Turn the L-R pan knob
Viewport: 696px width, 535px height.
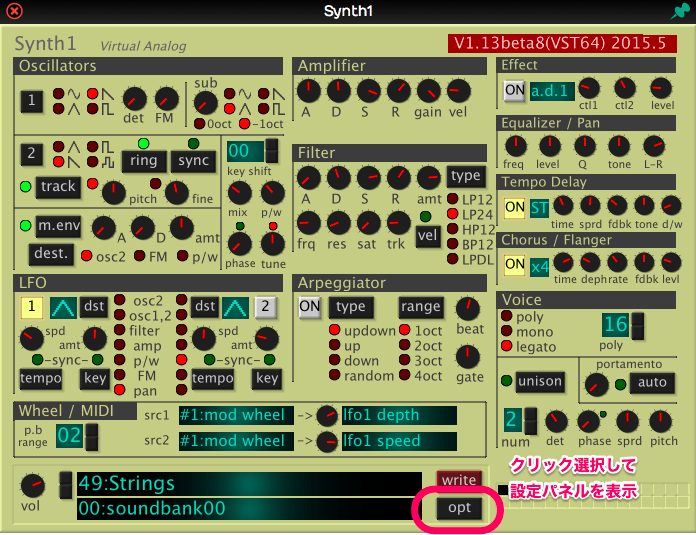tap(654, 147)
